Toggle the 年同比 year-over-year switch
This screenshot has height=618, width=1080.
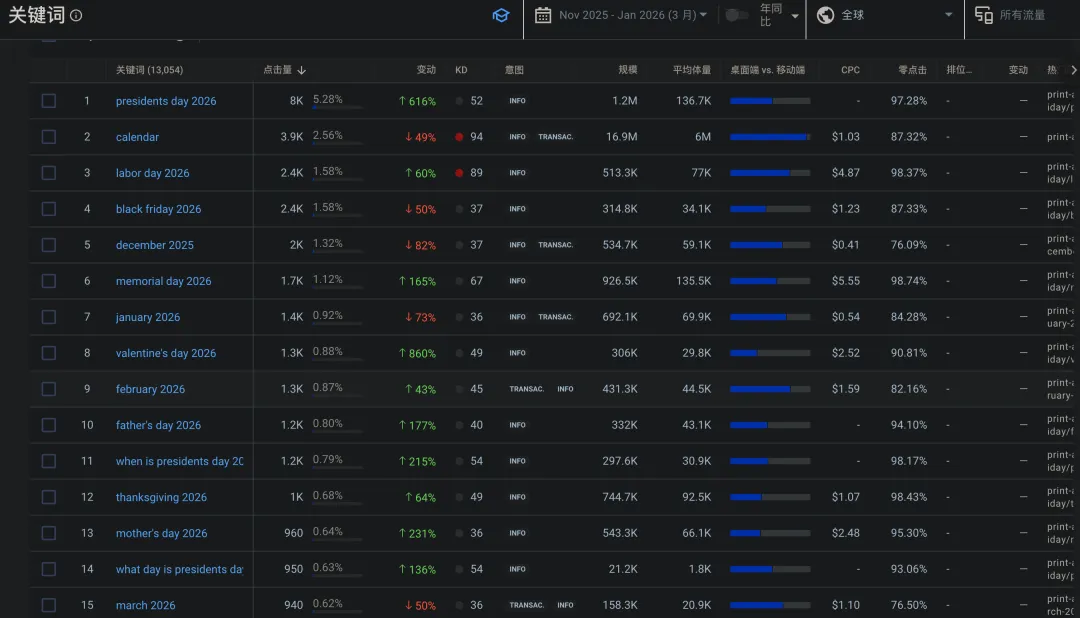pyautogui.click(x=736, y=15)
